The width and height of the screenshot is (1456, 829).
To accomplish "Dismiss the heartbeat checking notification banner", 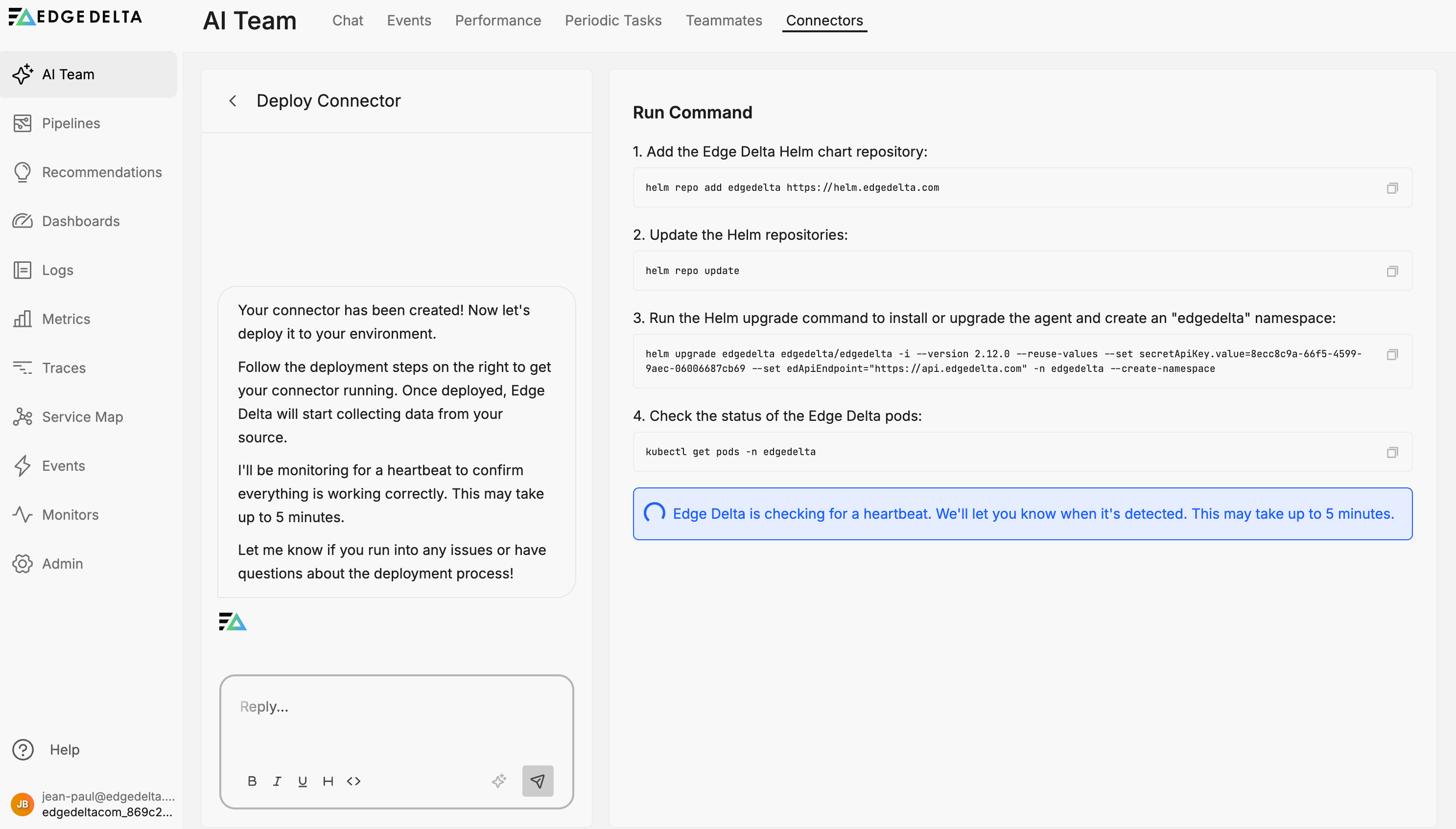I will (x=1022, y=513).
